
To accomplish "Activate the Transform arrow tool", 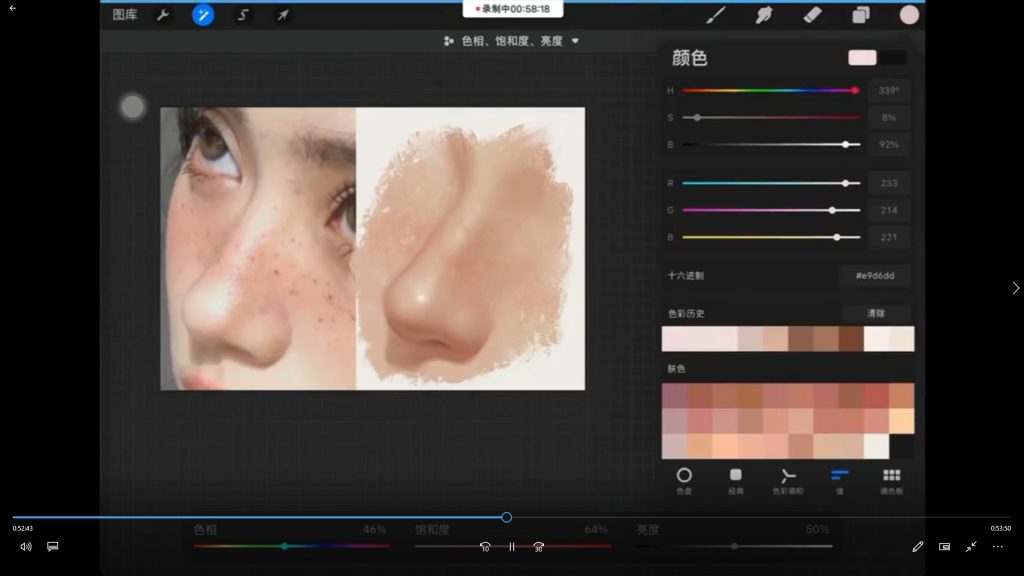I will pos(283,15).
